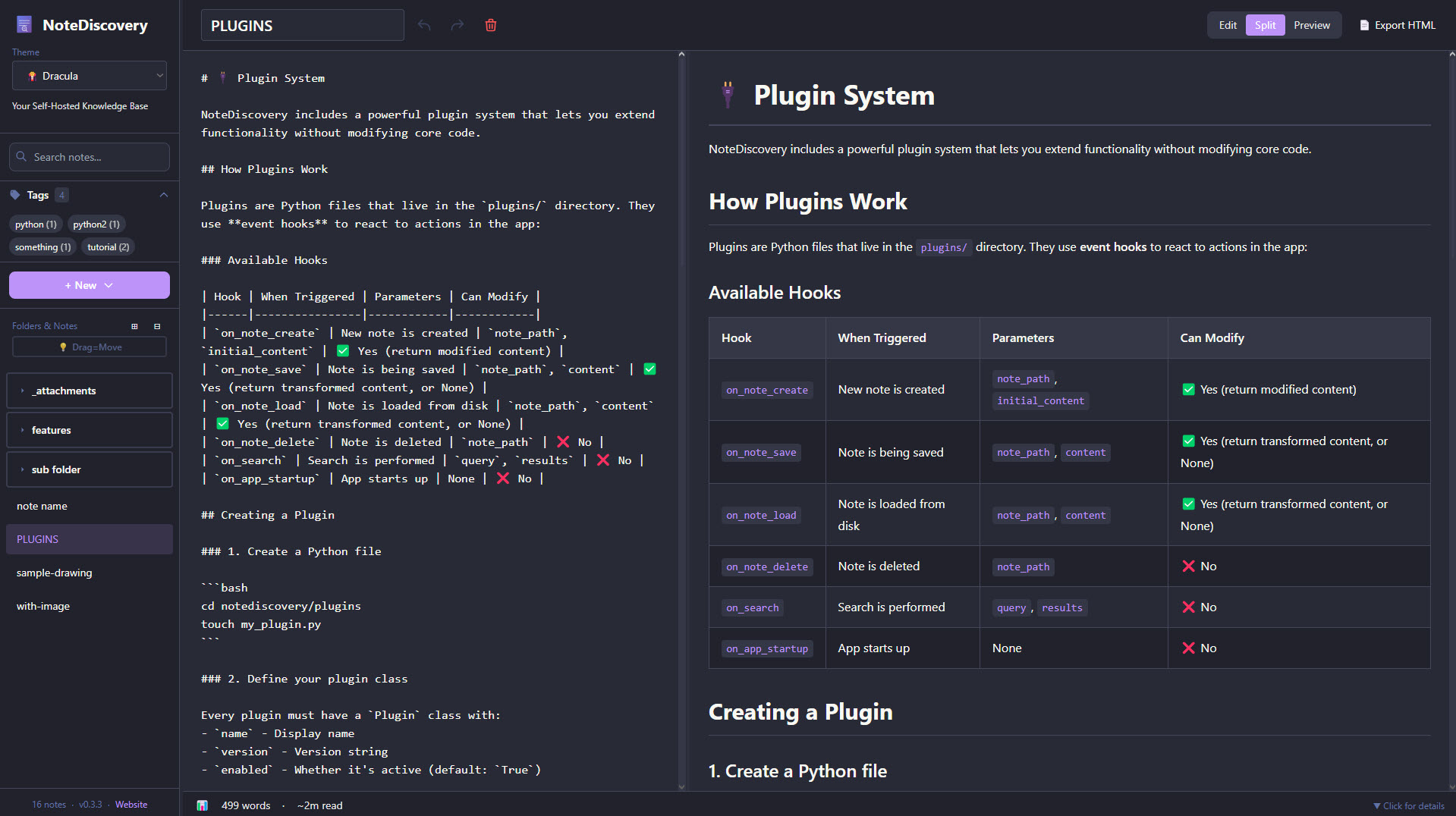Click the When Triggered column header
The height and width of the screenshot is (816, 1456).
tap(882, 338)
